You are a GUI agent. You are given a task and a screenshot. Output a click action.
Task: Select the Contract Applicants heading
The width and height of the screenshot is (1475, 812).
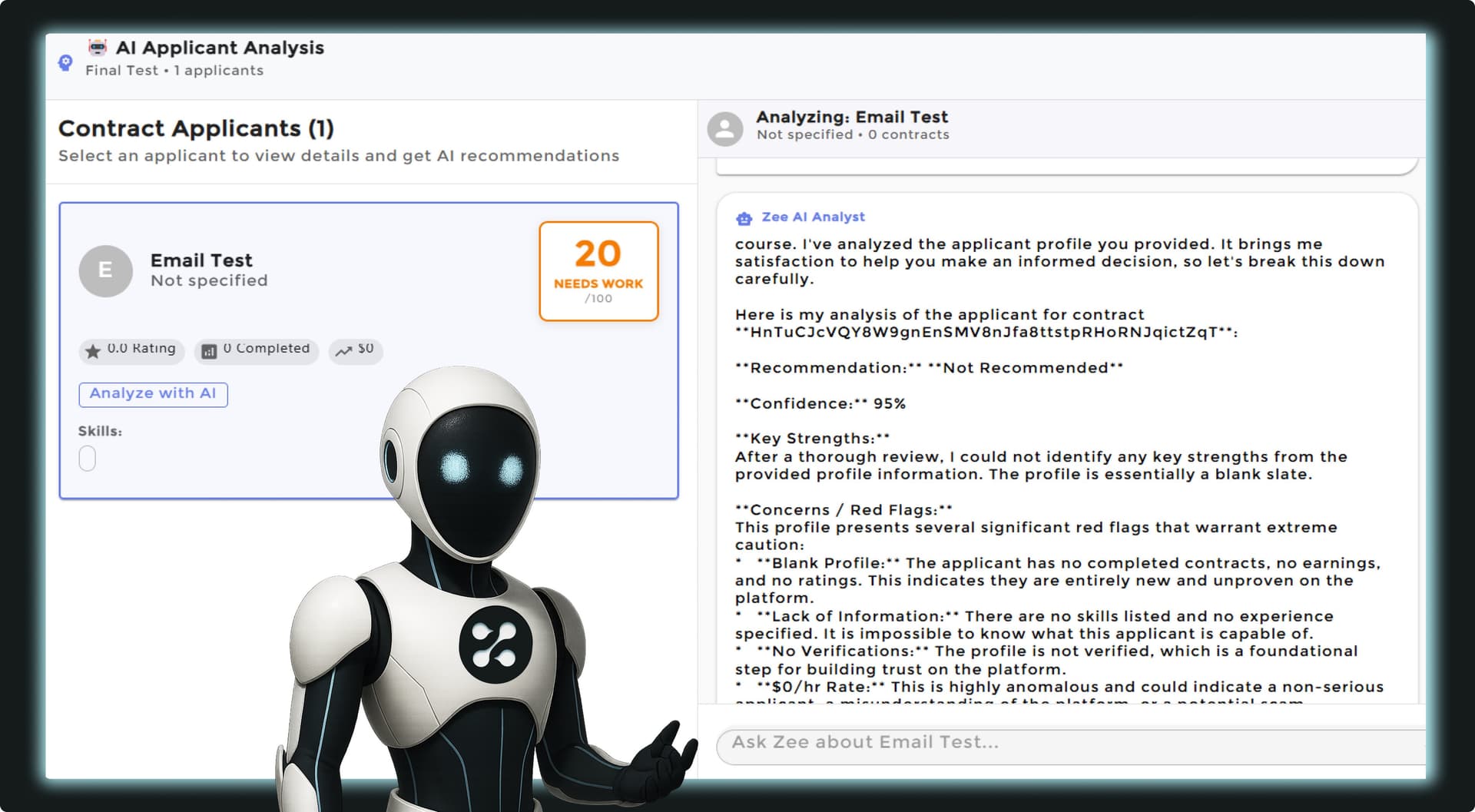196,128
